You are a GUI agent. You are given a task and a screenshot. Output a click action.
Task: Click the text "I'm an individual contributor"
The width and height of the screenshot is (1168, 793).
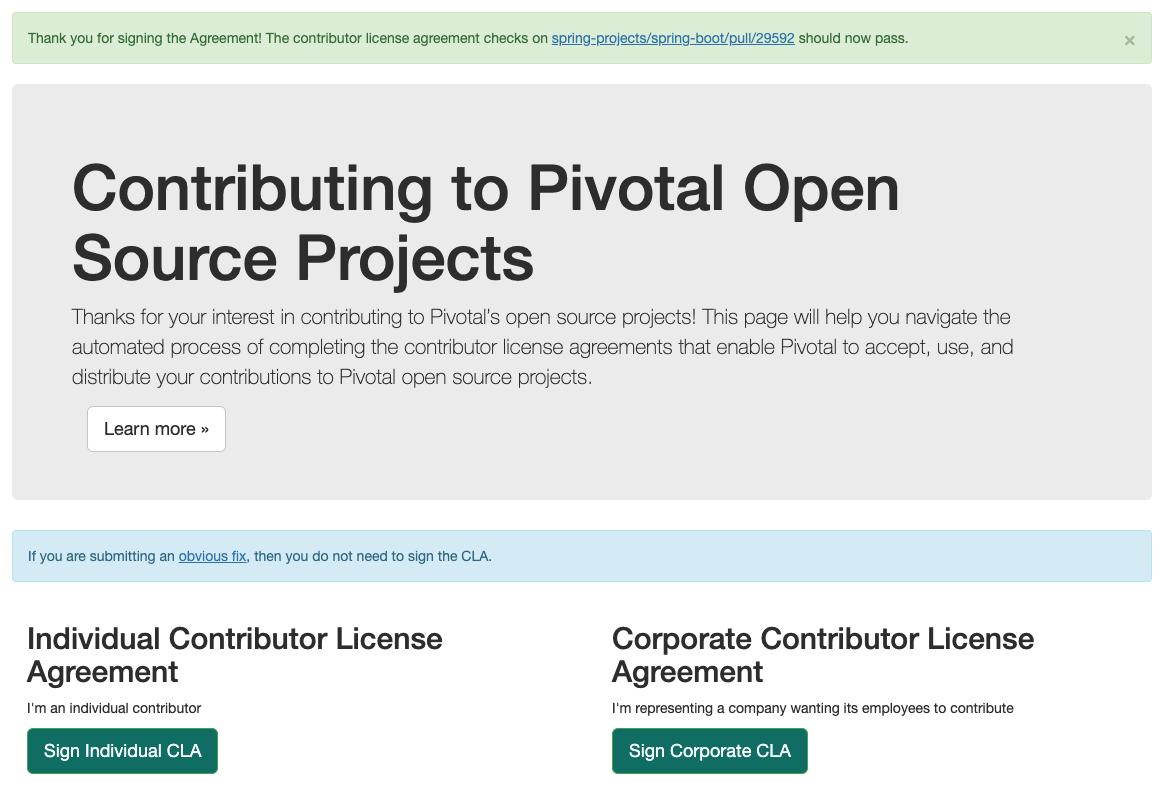click(x=114, y=708)
